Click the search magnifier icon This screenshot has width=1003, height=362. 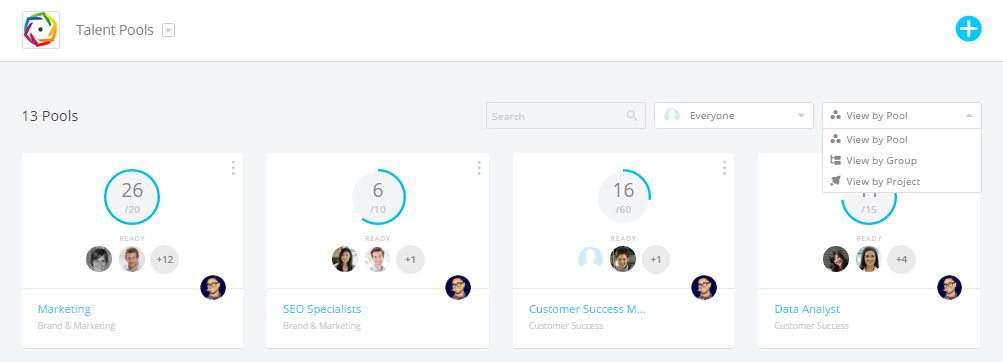(x=631, y=116)
